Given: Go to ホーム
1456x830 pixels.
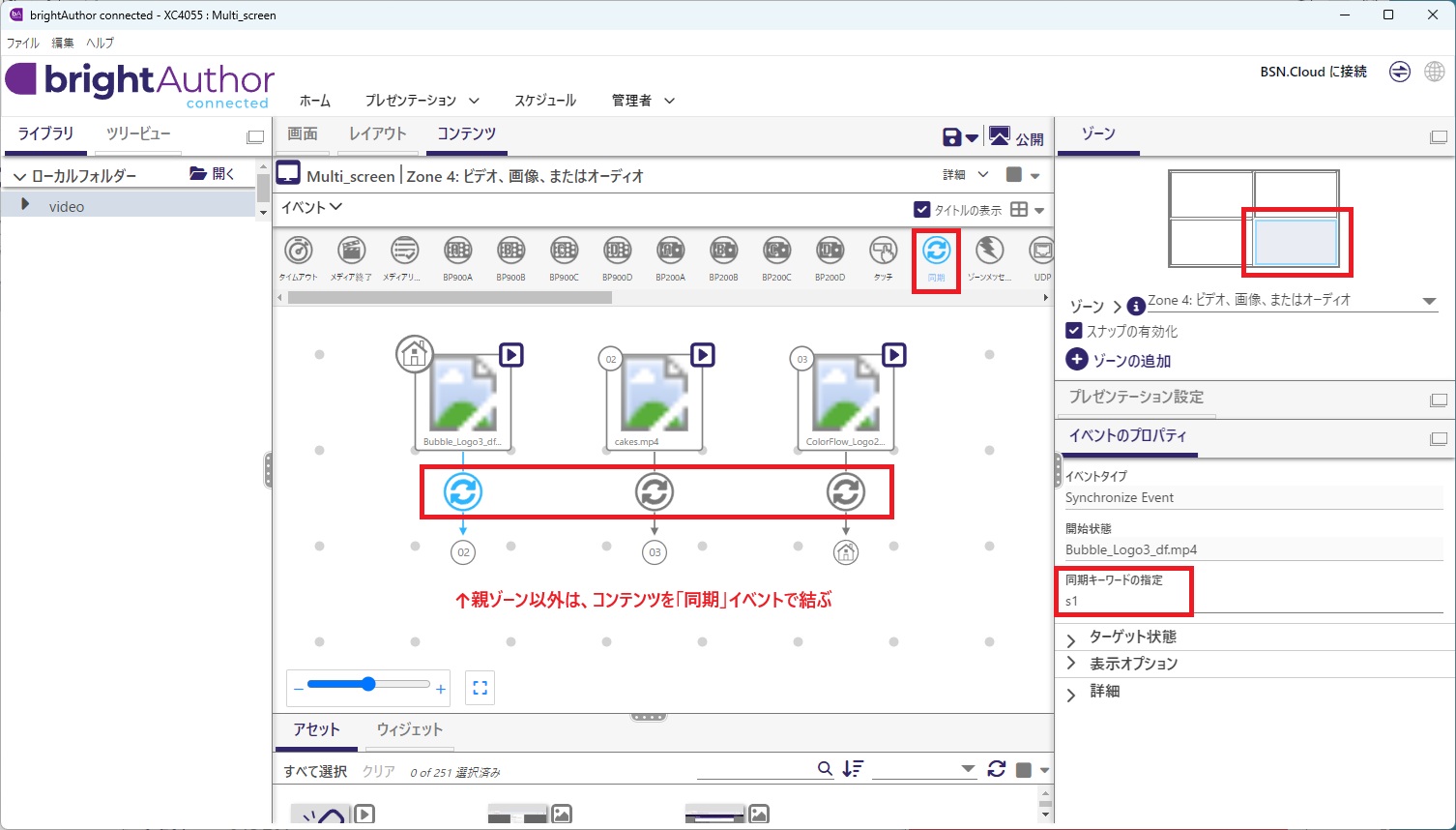Looking at the screenshot, I should (315, 101).
